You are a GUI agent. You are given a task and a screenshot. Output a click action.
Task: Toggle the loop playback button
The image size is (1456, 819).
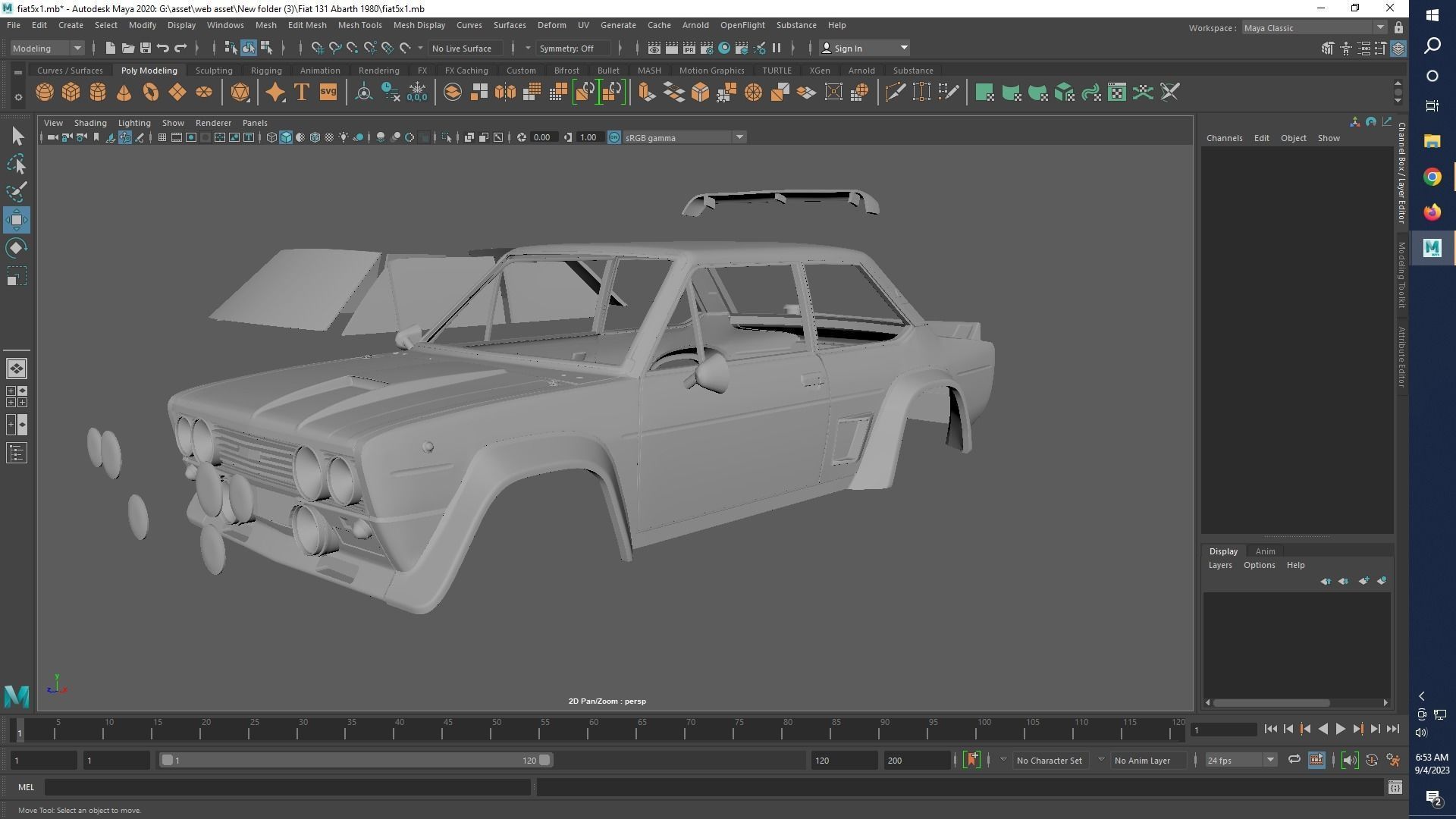click(x=1294, y=760)
